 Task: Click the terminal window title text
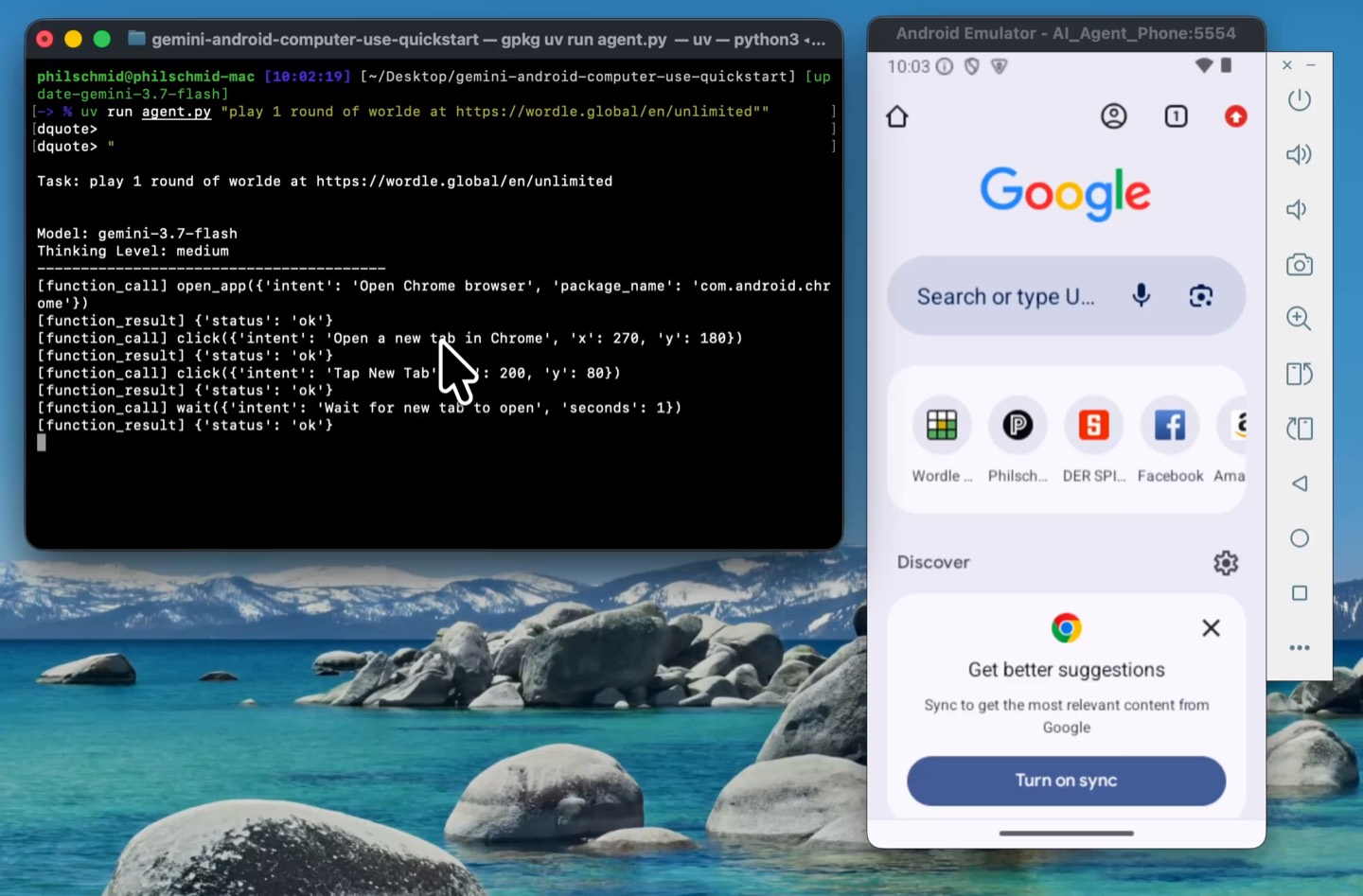coord(488,39)
